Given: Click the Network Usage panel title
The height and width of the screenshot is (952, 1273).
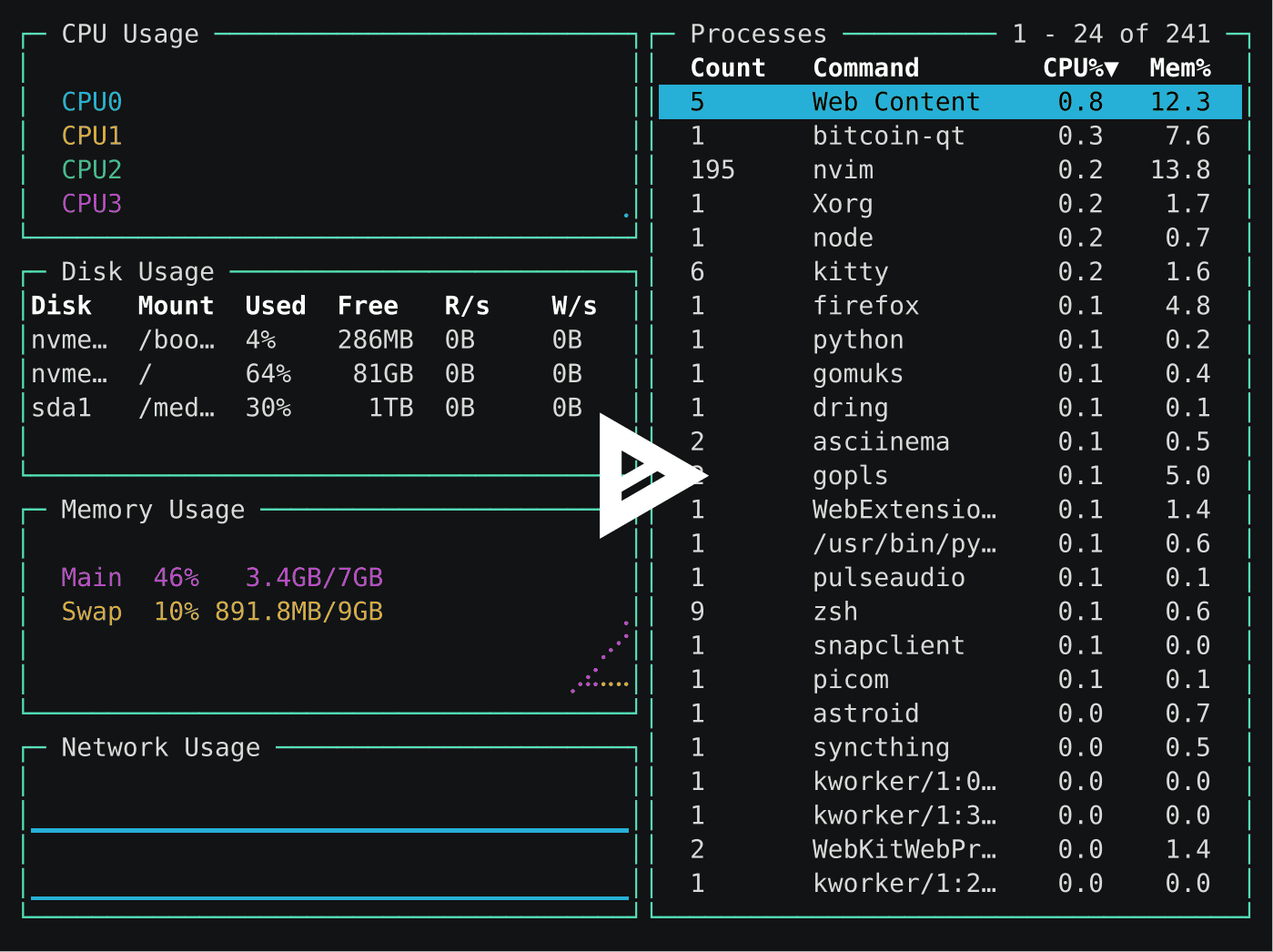Looking at the screenshot, I should tap(160, 747).
